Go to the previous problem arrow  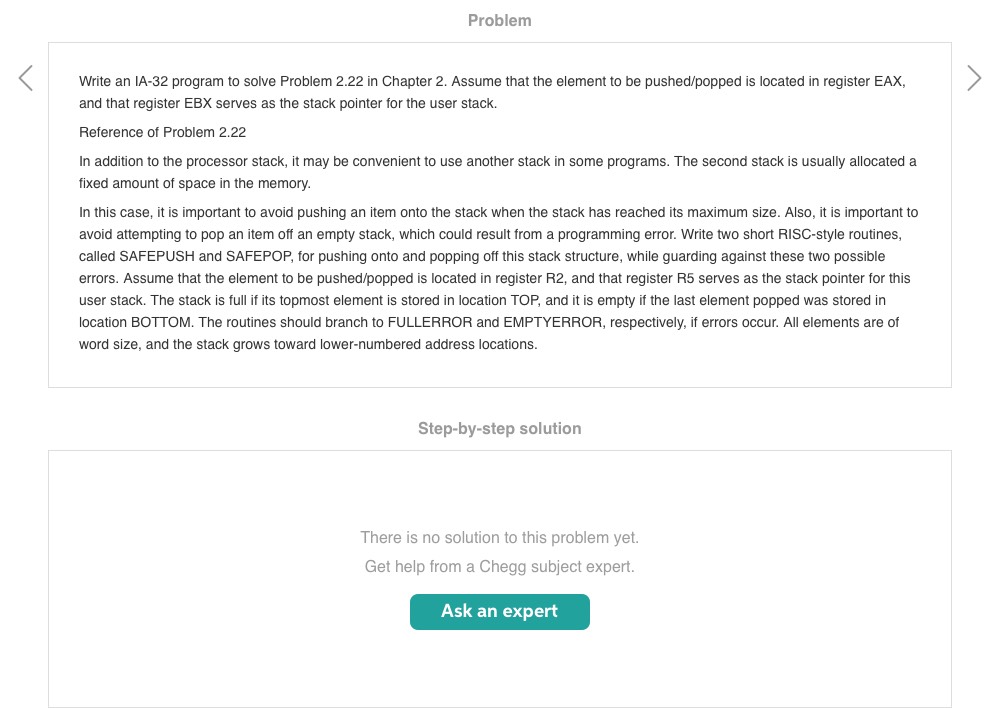click(x=26, y=78)
